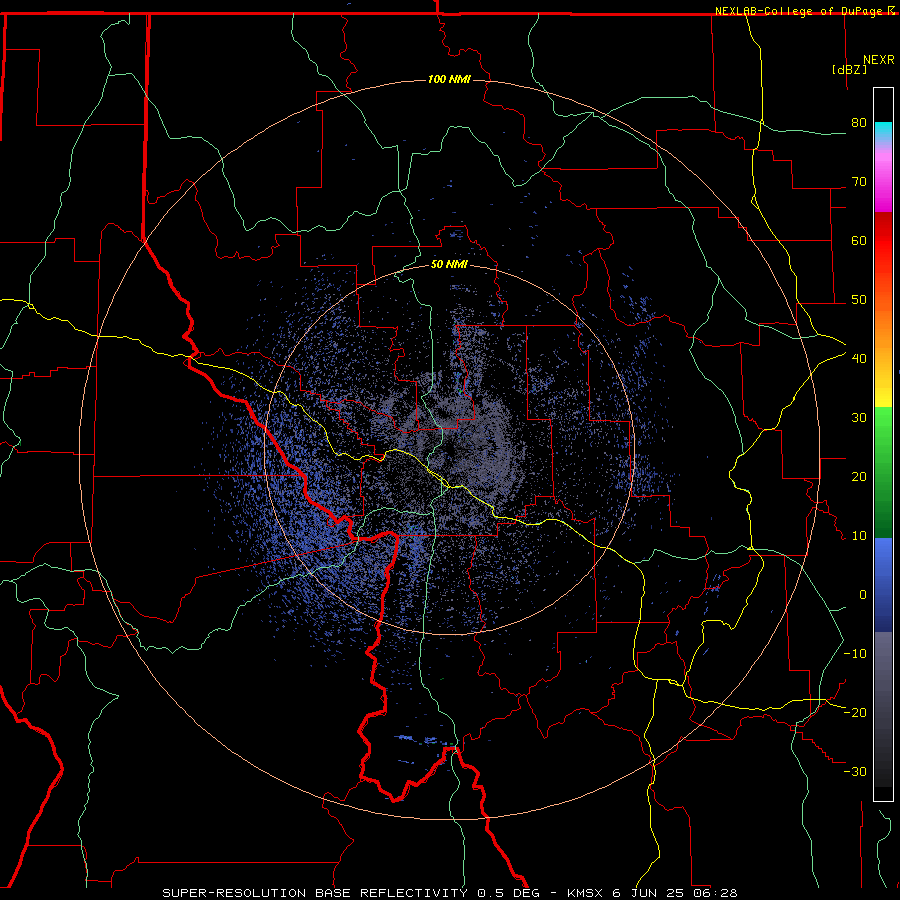Click the 6 JUN 25 06:28 timestamp
The image size is (900, 900).
[x=674, y=893]
